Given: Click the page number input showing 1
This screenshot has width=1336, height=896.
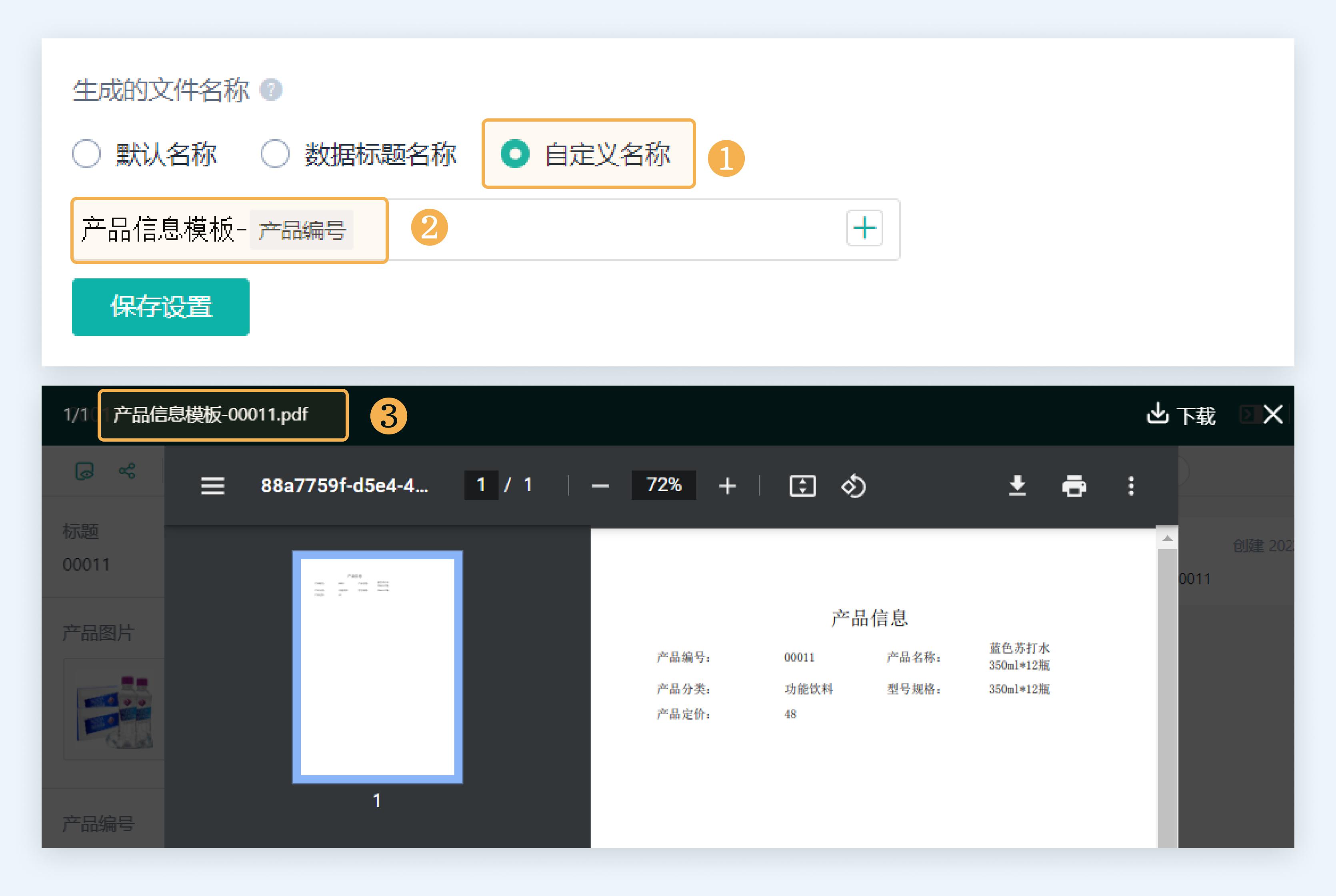Looking at the screenshot, I should pos(481,485).
